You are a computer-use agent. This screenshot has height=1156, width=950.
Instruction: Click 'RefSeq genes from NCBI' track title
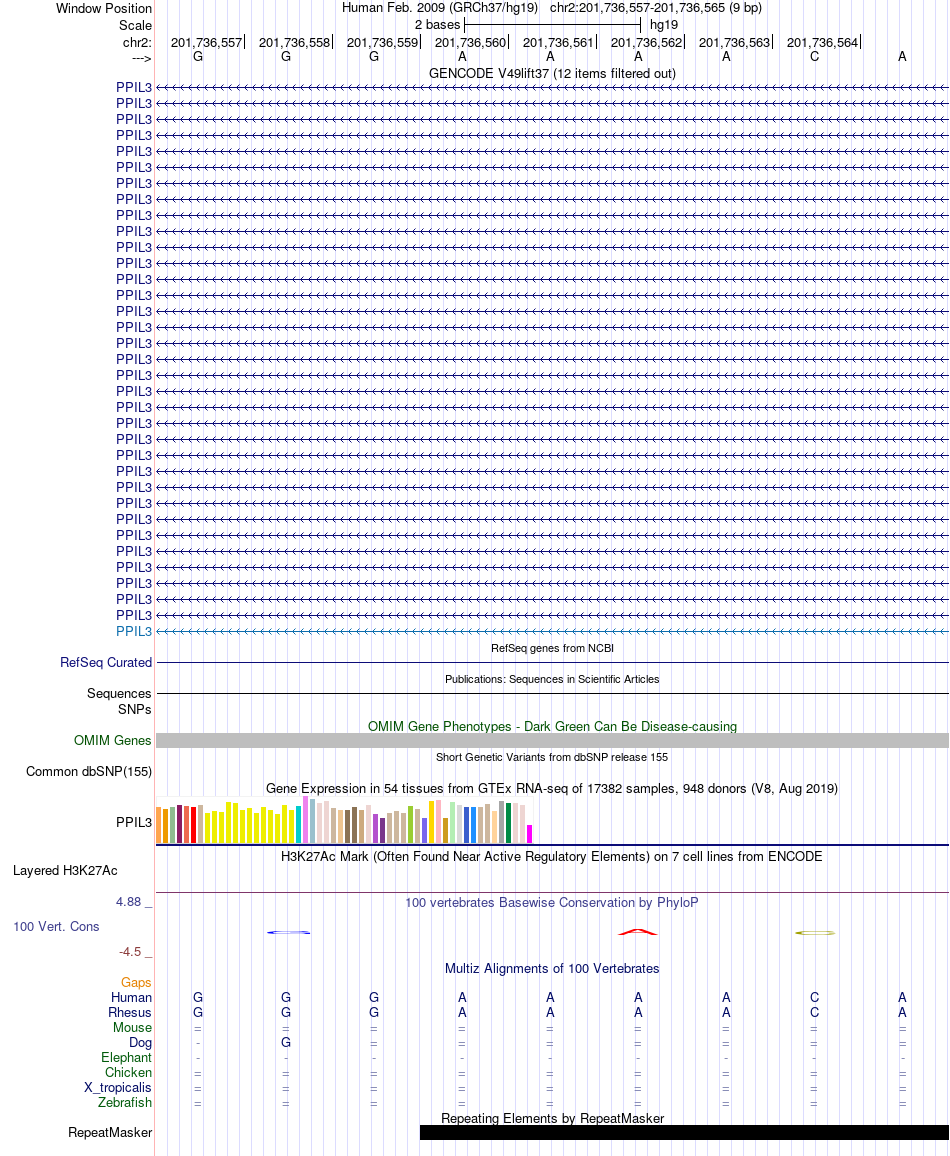552,648
